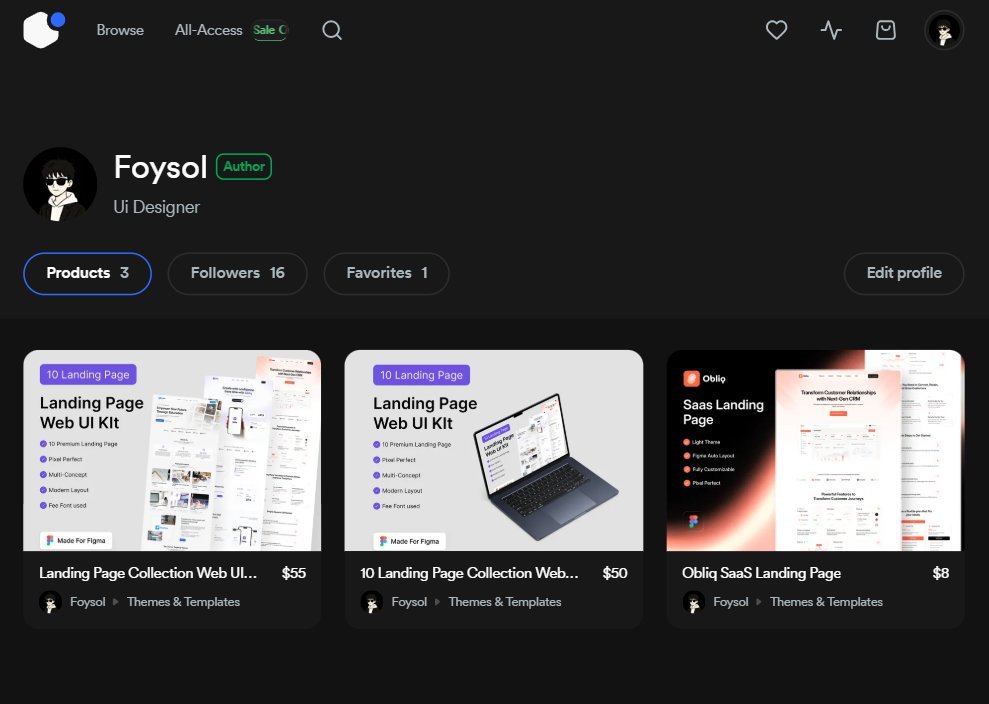The image size is (989, 704).
Task: Open account avatar in top right
Action: pos(944,30)
